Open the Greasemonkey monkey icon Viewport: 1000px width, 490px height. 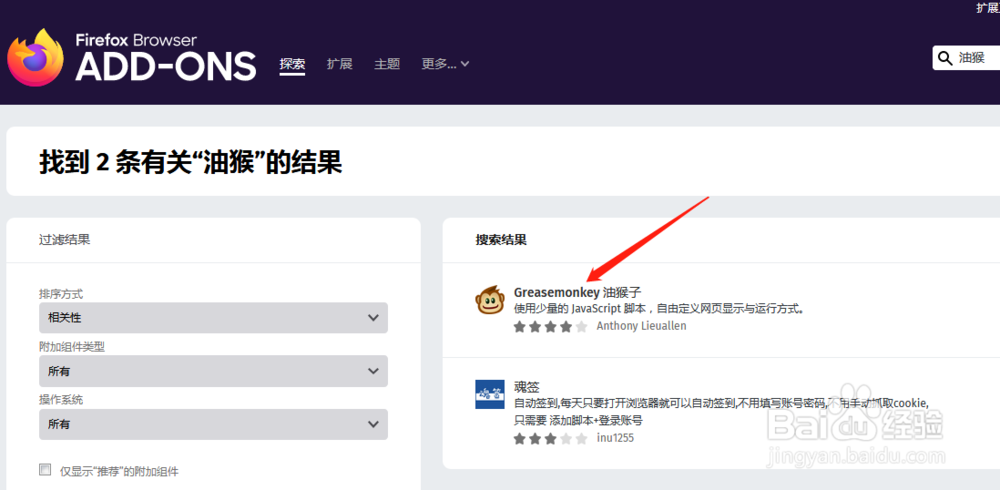[x=490, y=299]
